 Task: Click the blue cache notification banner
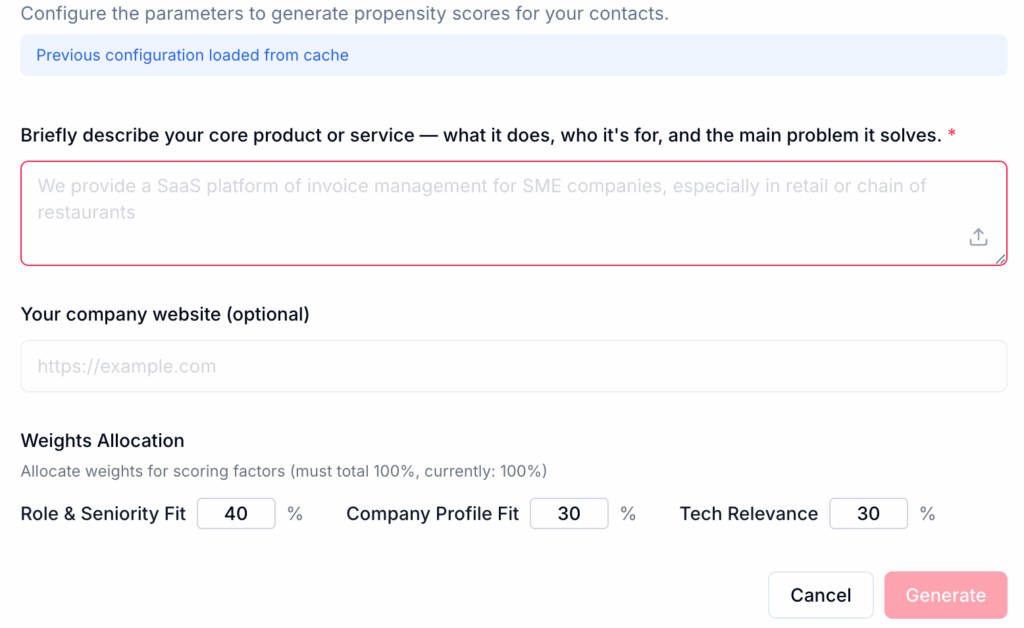(512, 55)
